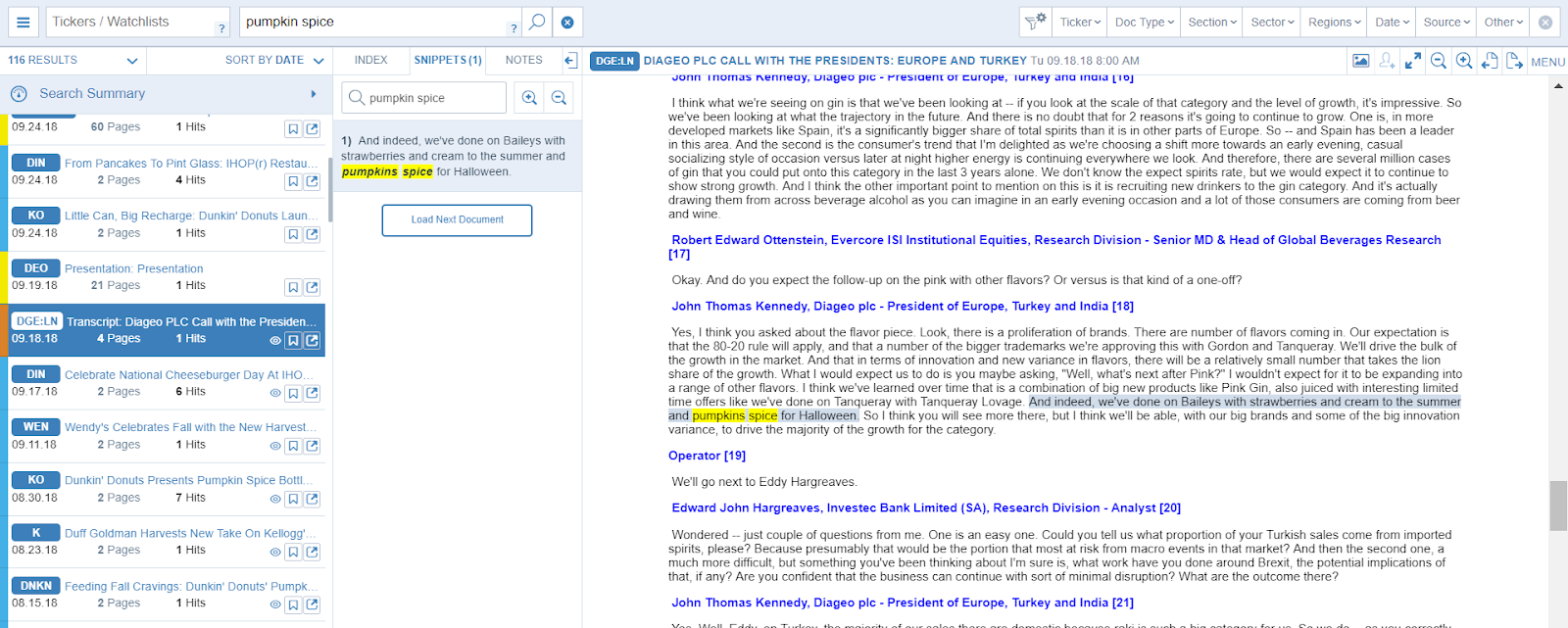The width and height of the screenshot is (1568, 628).
Task: Run search with the magnifier icon beside 'pumpkin spice'
Action: point(537,22)
